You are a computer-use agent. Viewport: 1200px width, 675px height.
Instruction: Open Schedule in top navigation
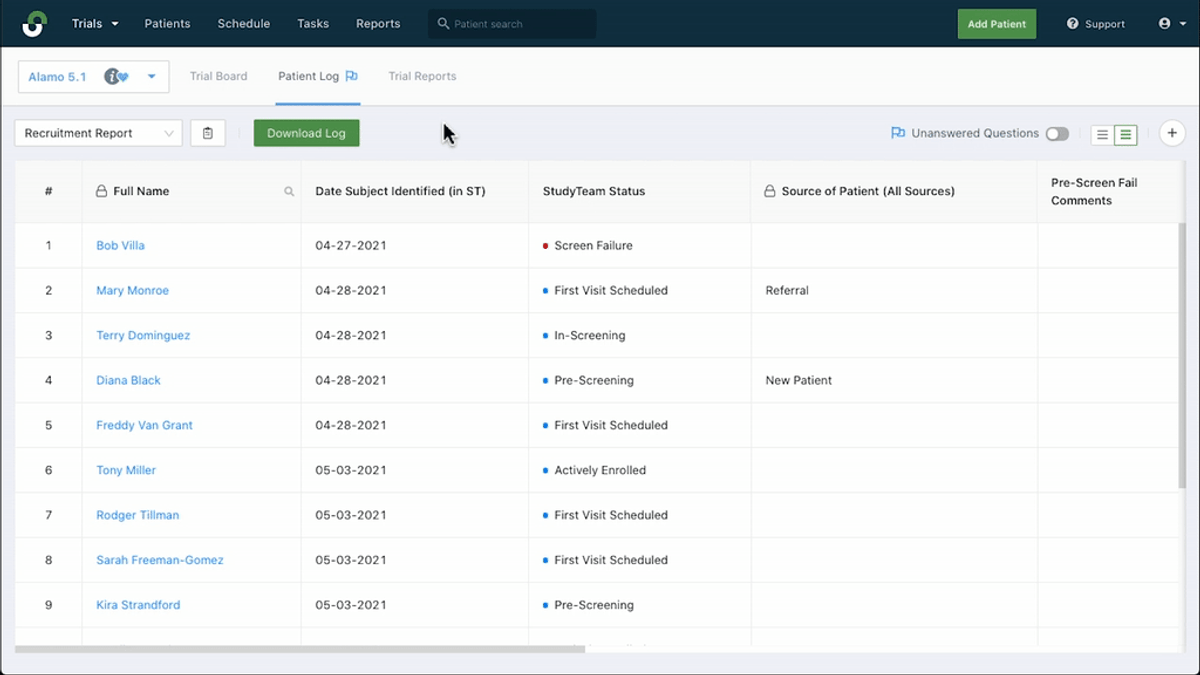coord(244,23)
